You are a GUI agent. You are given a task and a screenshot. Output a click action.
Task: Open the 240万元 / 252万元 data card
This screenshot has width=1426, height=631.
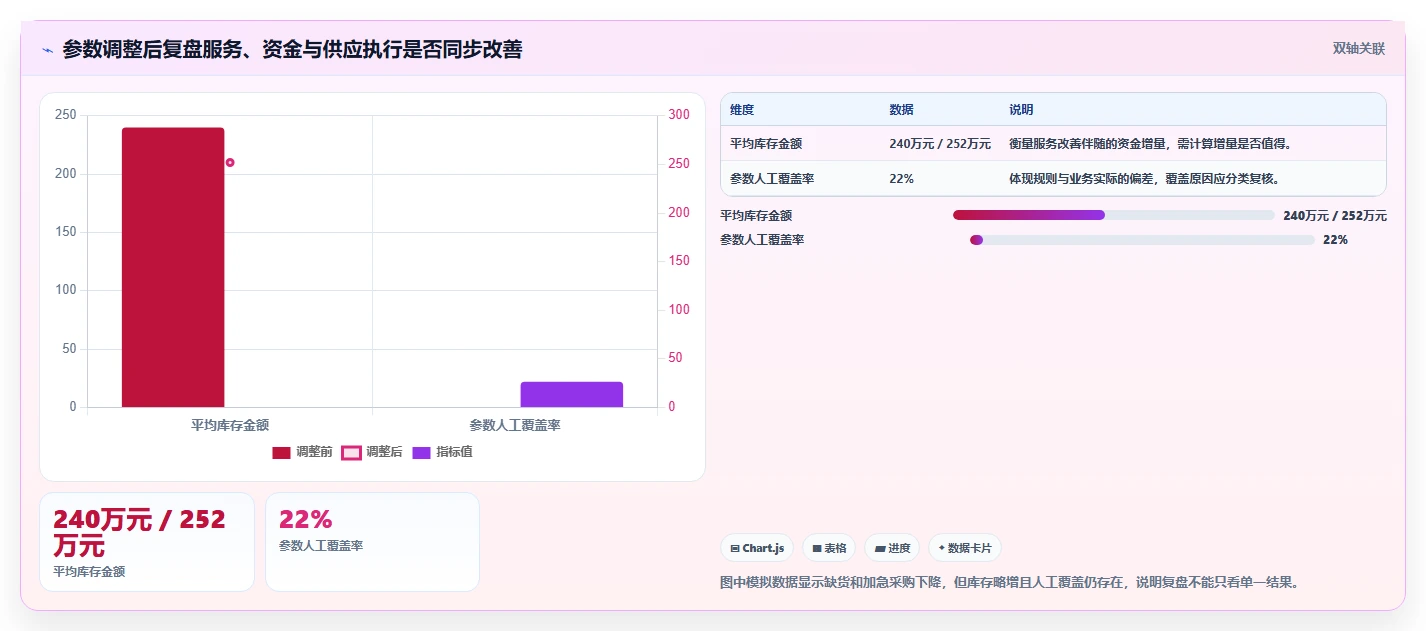click(x=147, y=542)
